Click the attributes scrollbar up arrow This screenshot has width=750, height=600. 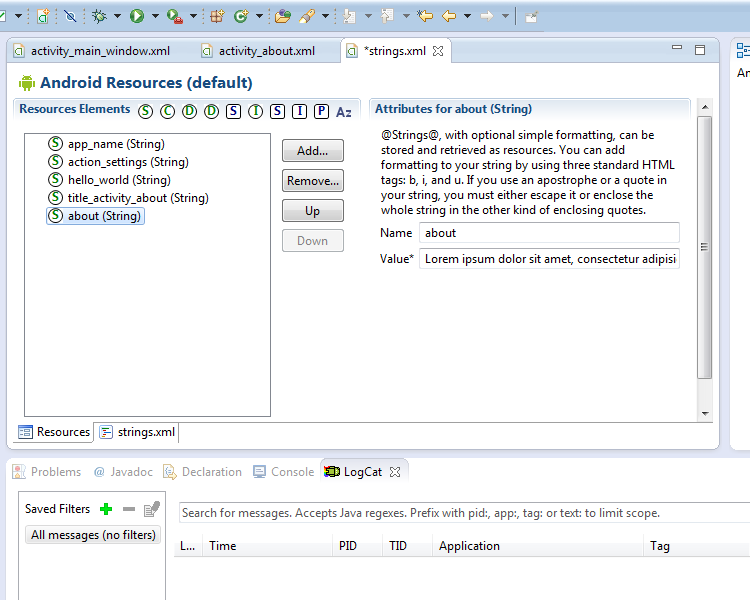point(705,107)
